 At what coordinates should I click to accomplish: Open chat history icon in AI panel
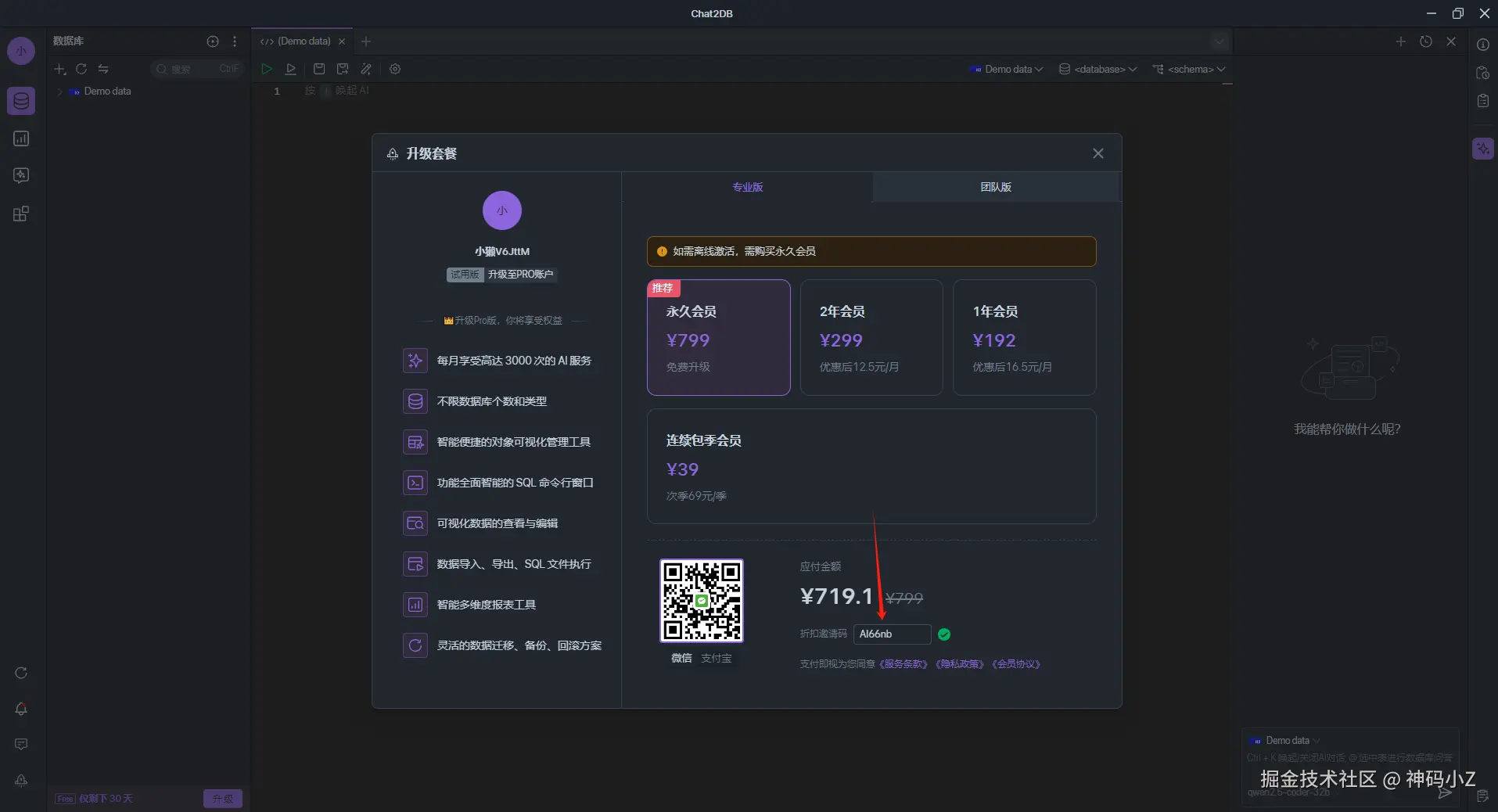(1426, 41)
